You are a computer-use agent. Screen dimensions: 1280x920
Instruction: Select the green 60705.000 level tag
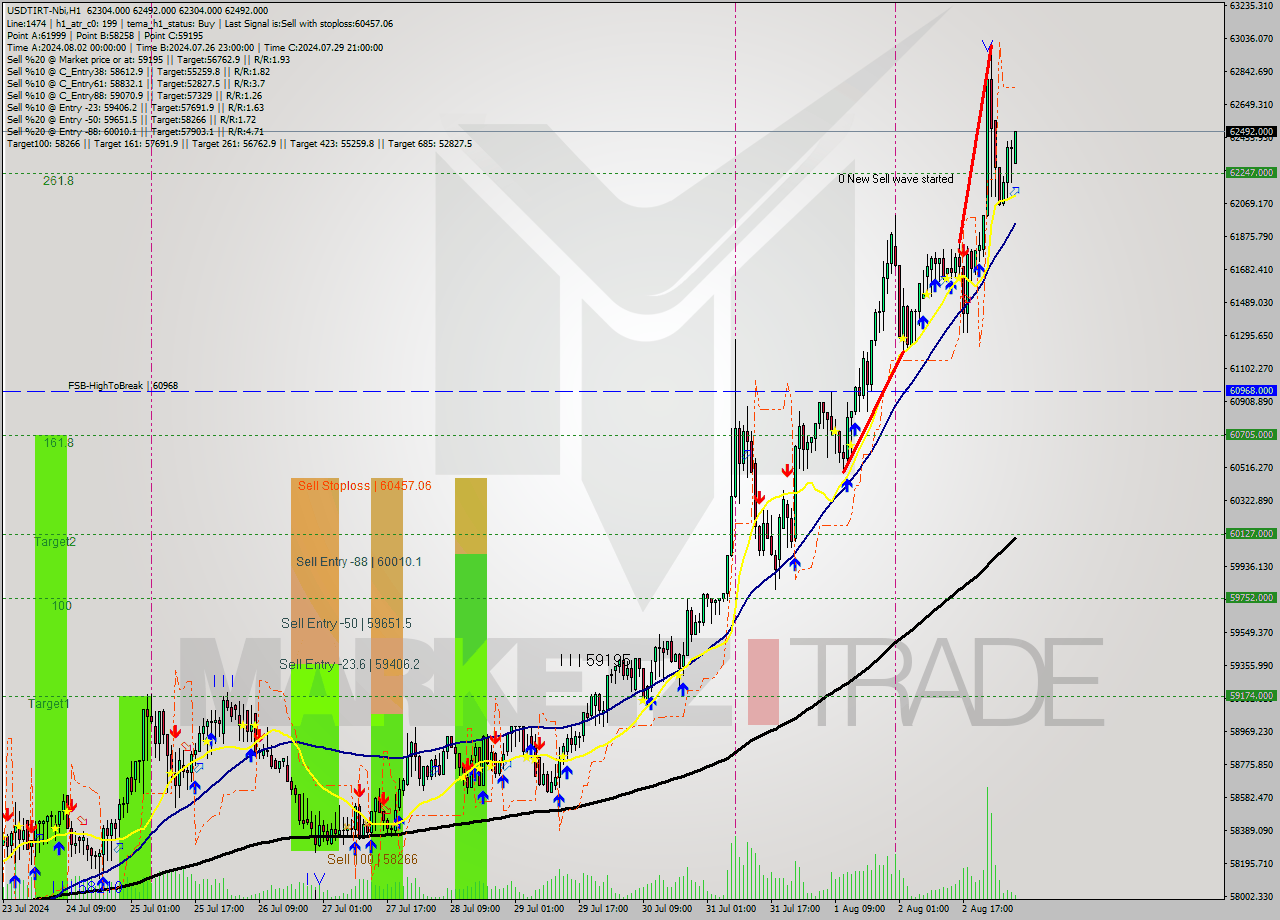[x=1251, y=434]
